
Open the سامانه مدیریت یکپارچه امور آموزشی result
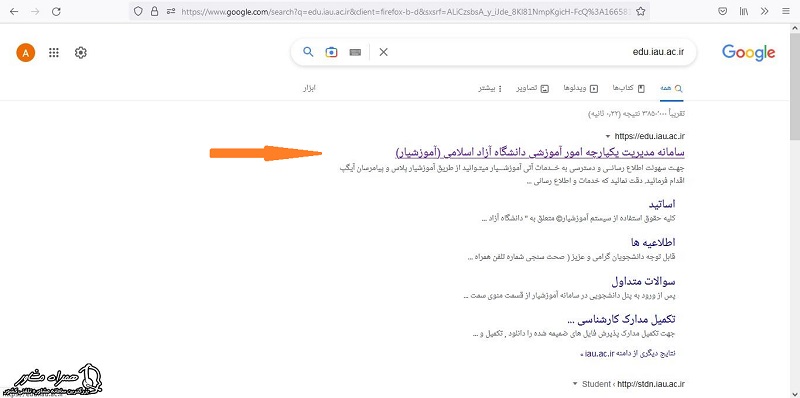540,152
